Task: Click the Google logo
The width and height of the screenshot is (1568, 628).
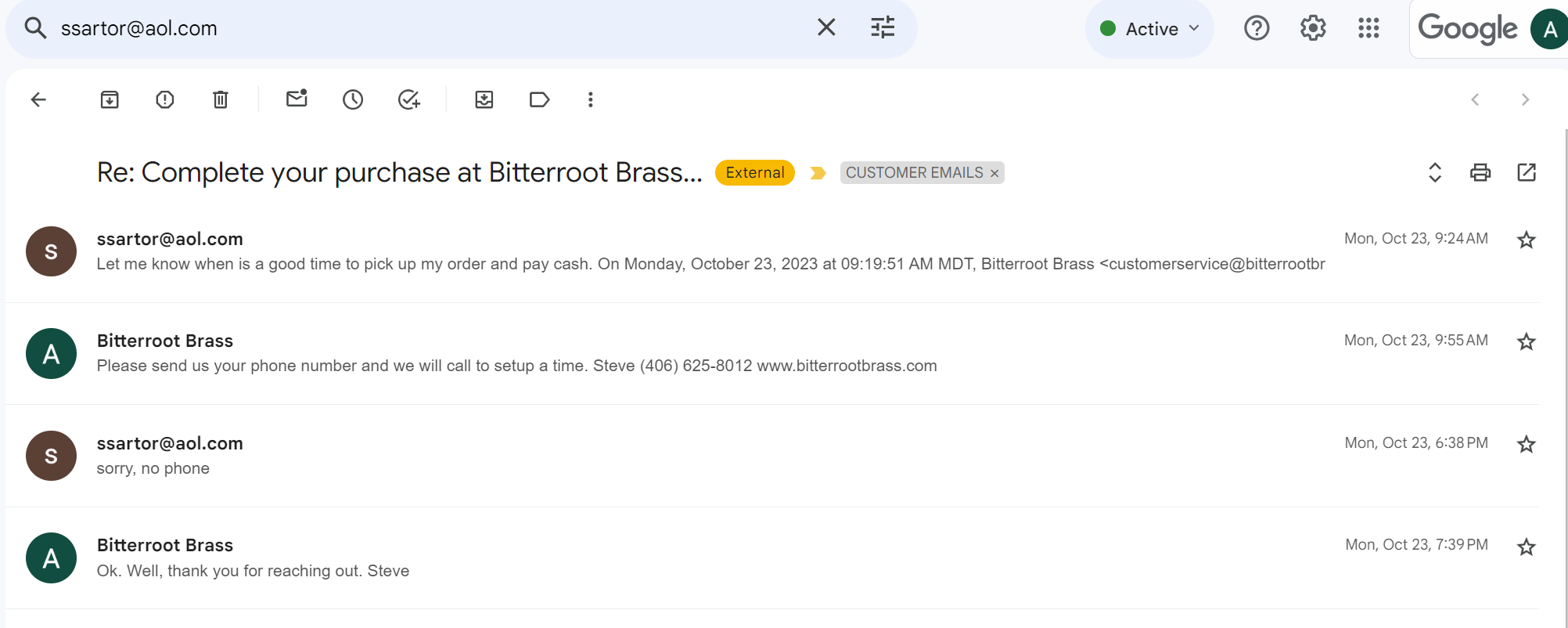Action: (1467, 29)
